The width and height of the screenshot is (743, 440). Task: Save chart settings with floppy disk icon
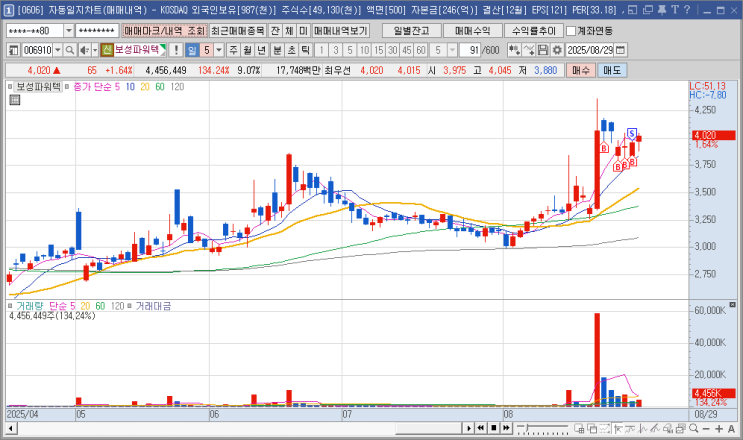point(543,50)
